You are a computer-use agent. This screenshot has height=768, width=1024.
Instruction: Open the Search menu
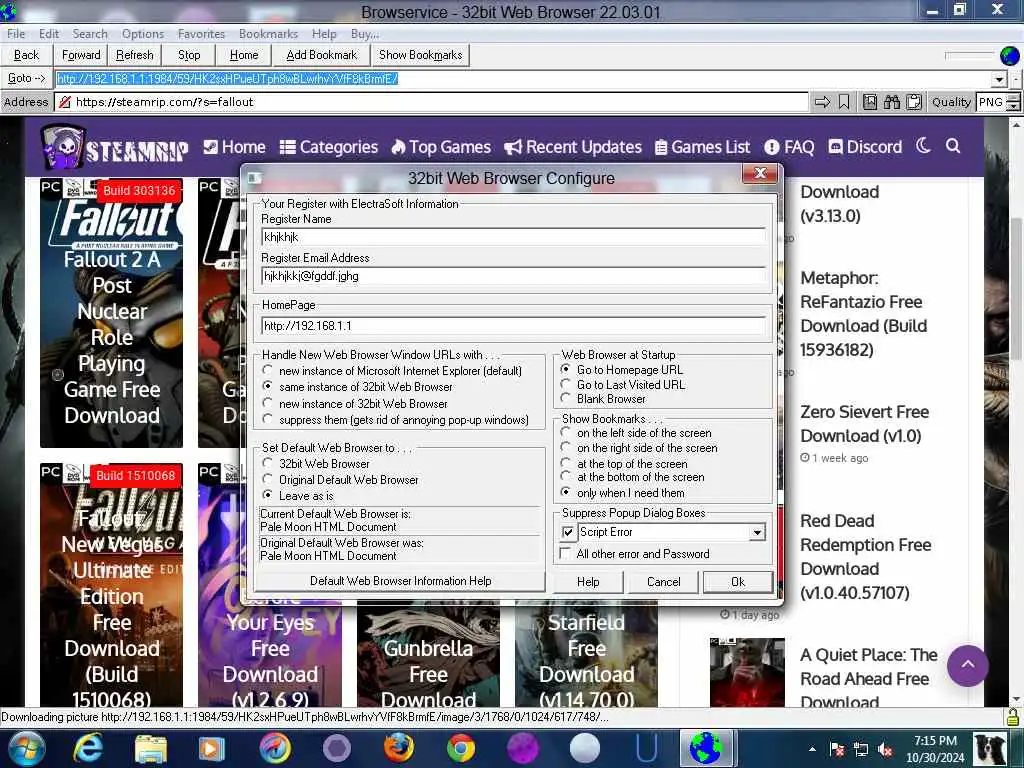[90, 34]
